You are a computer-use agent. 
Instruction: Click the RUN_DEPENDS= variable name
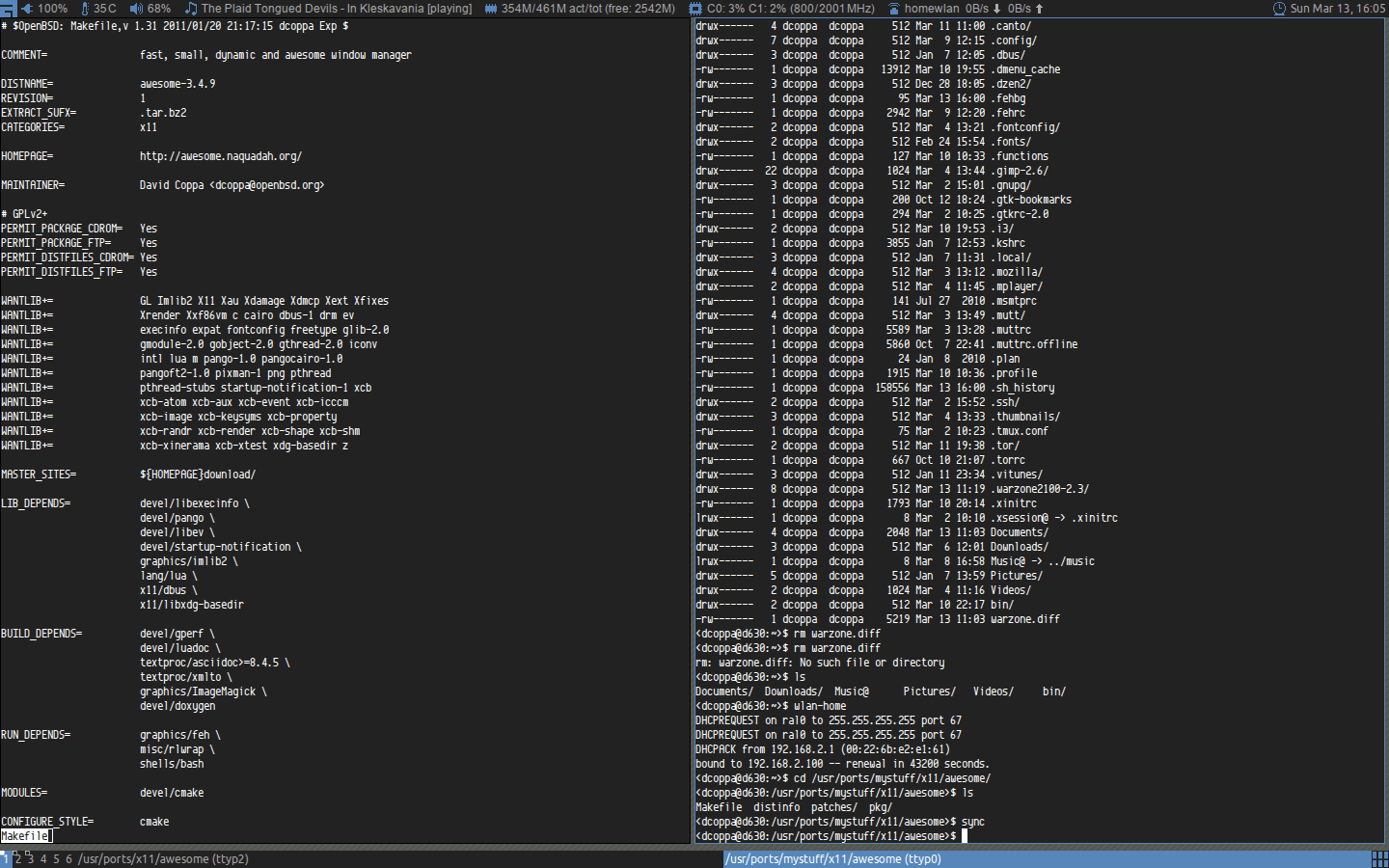click(36, 735)
